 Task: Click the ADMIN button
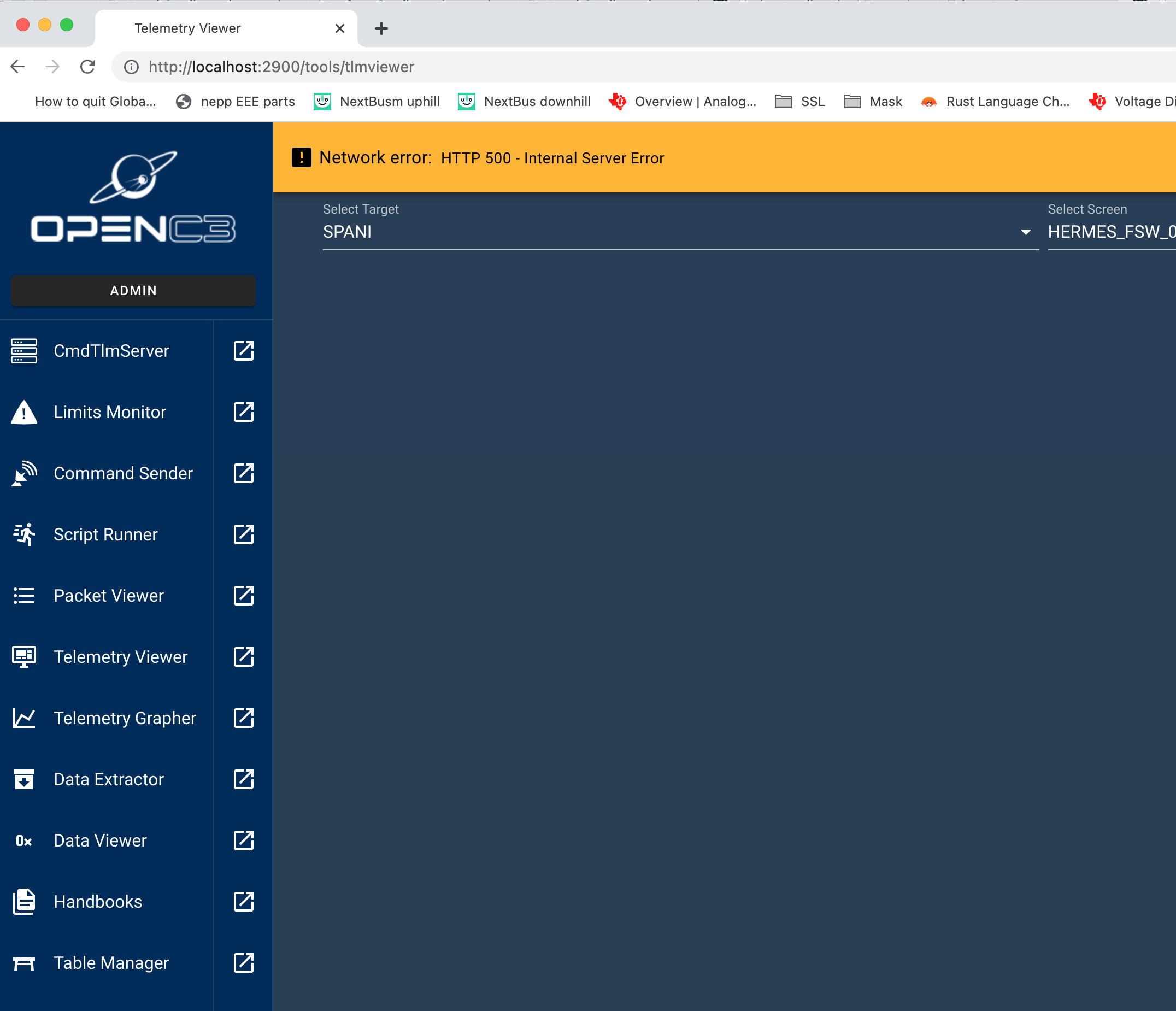point(133,291)
